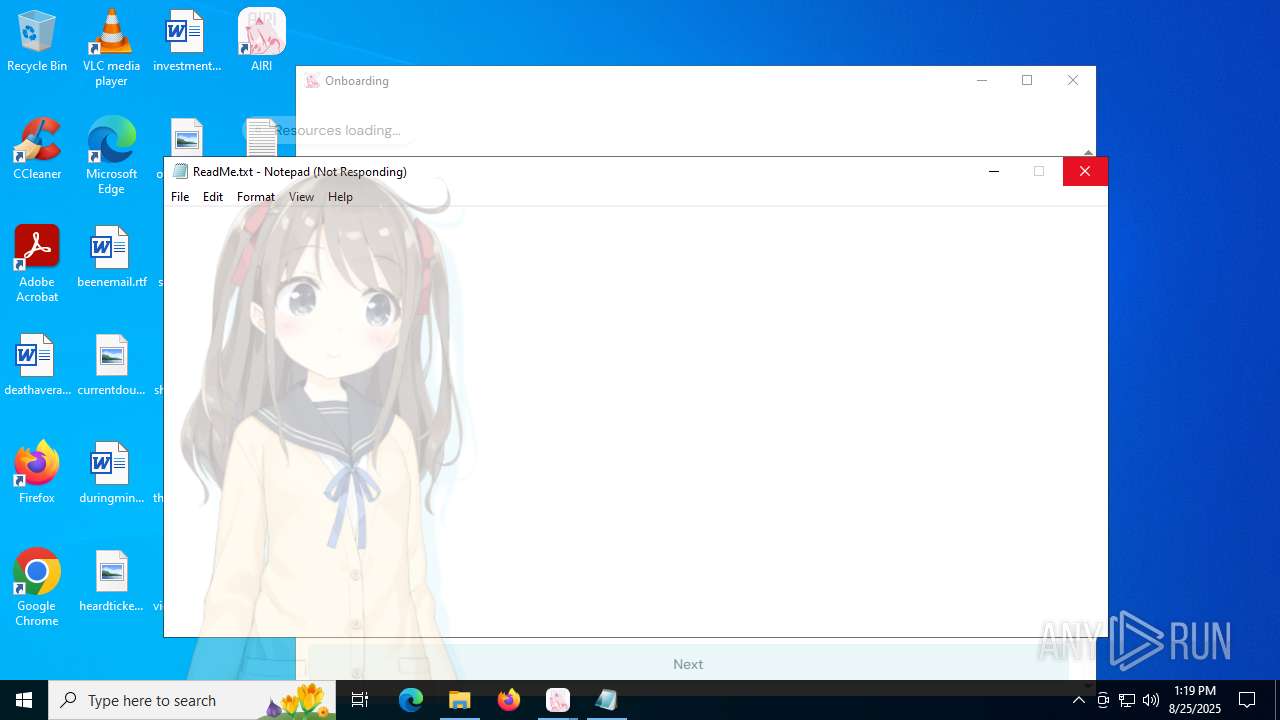Launch Google Chrome desktop shortcut
The width and height of the screenshot is (1280, 720).
click(x=37, y=588)
